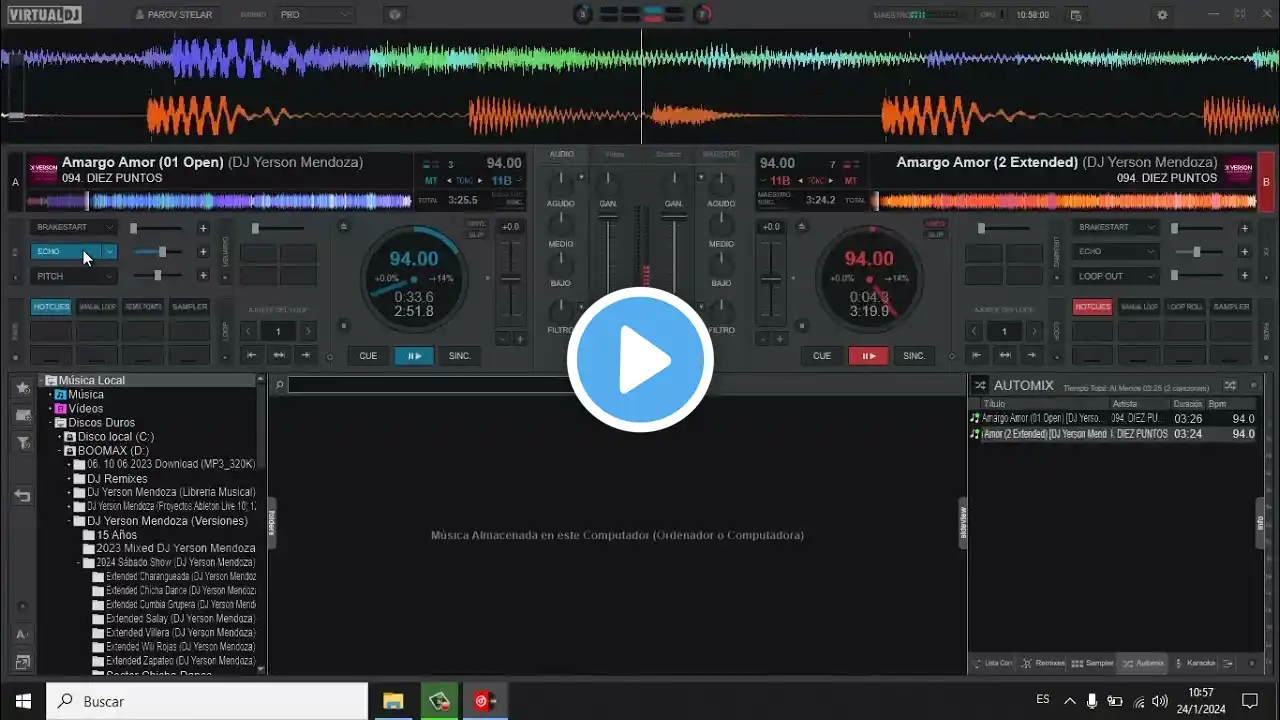Screen dimensions: 1280x720
Task: Select HOTCUES pad tab on deck B
Action: (x=1093, y=307)
